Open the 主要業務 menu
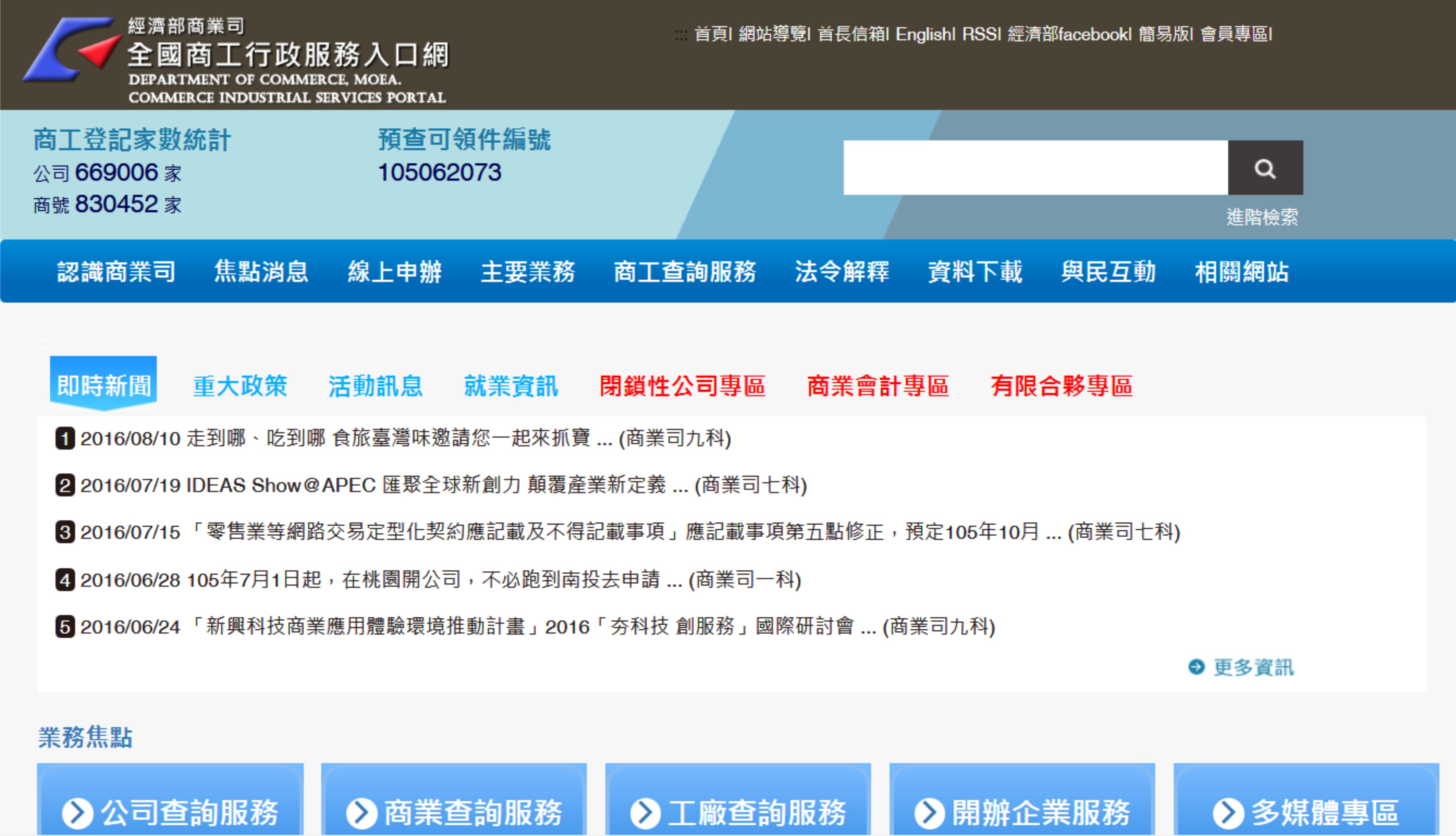This screenshot has width=1456, height=836. point(528,272)
